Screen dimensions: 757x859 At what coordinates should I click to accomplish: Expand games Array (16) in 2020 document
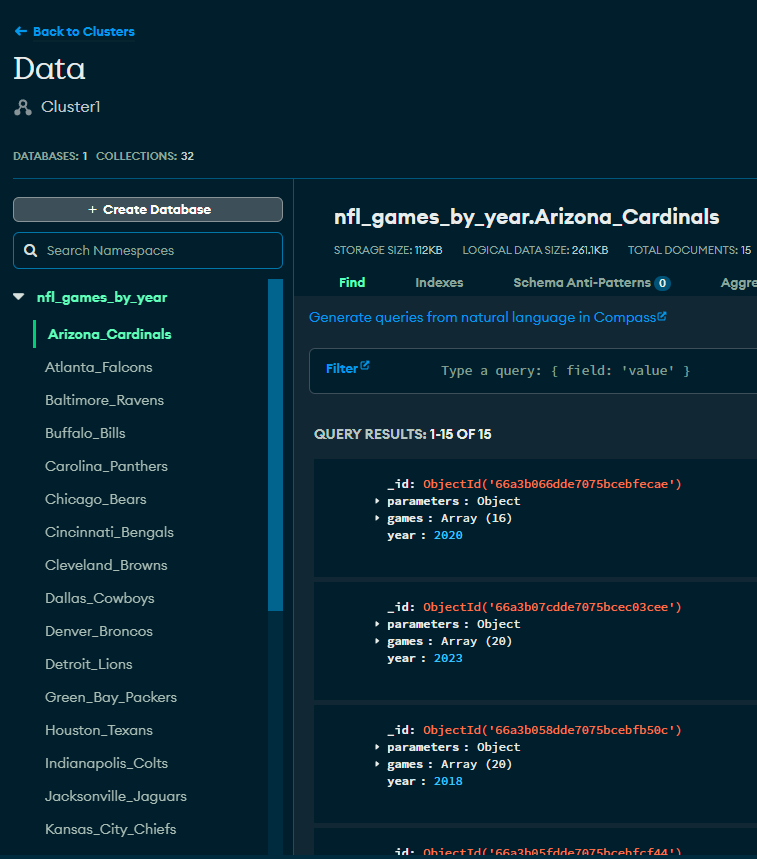coord(377,518)
